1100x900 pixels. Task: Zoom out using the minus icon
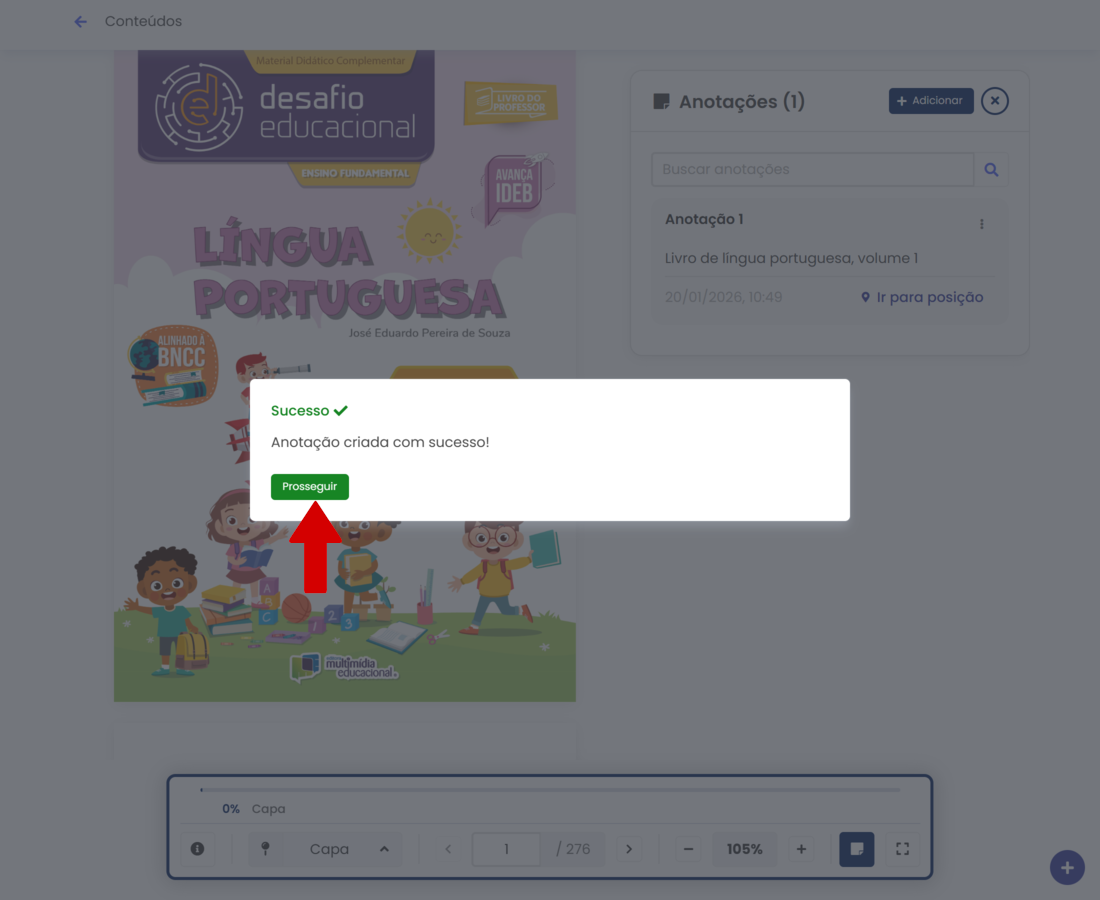click(688, 848)
